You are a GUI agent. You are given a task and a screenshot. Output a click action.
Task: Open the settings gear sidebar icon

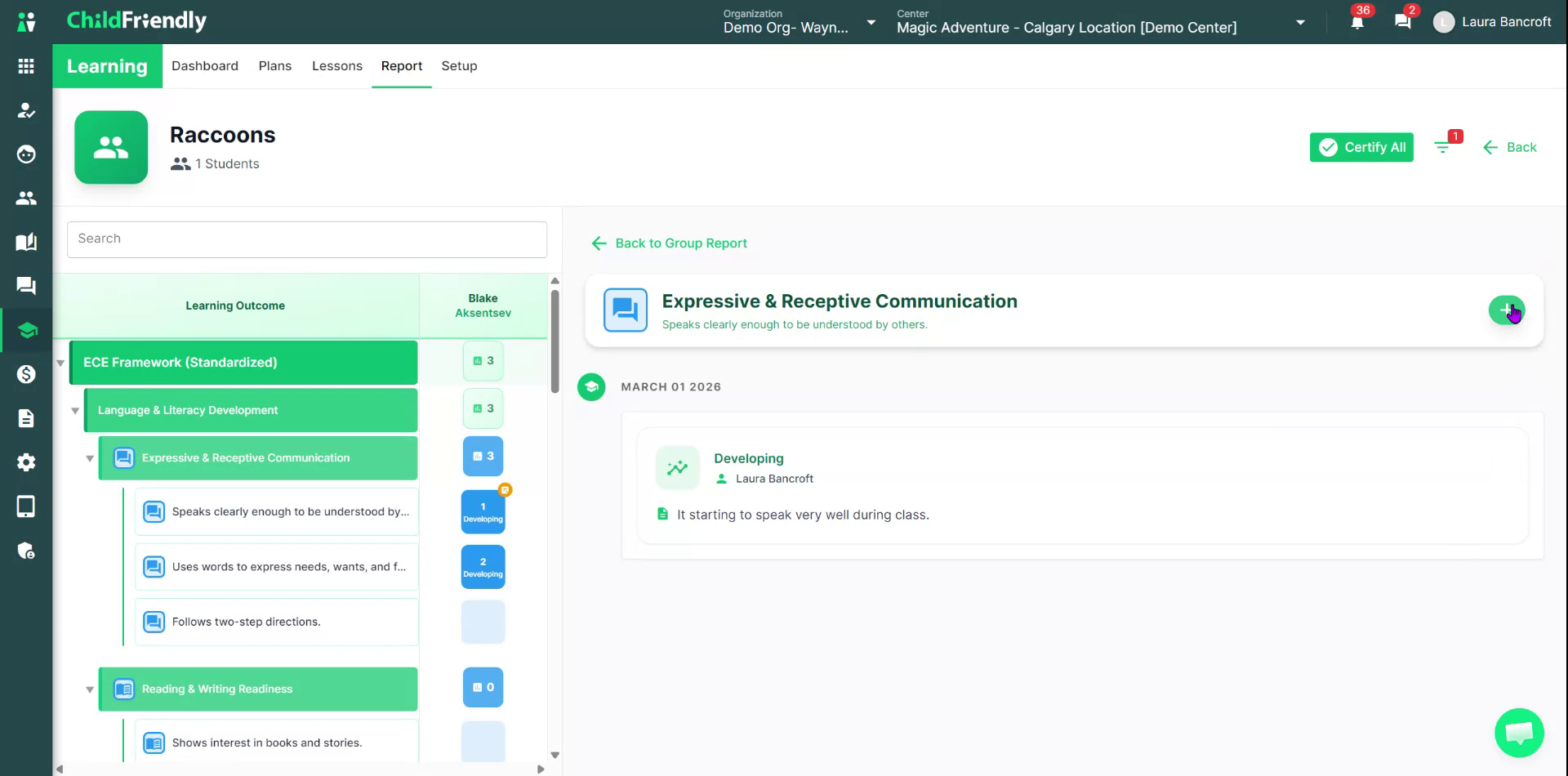[26, 462]
